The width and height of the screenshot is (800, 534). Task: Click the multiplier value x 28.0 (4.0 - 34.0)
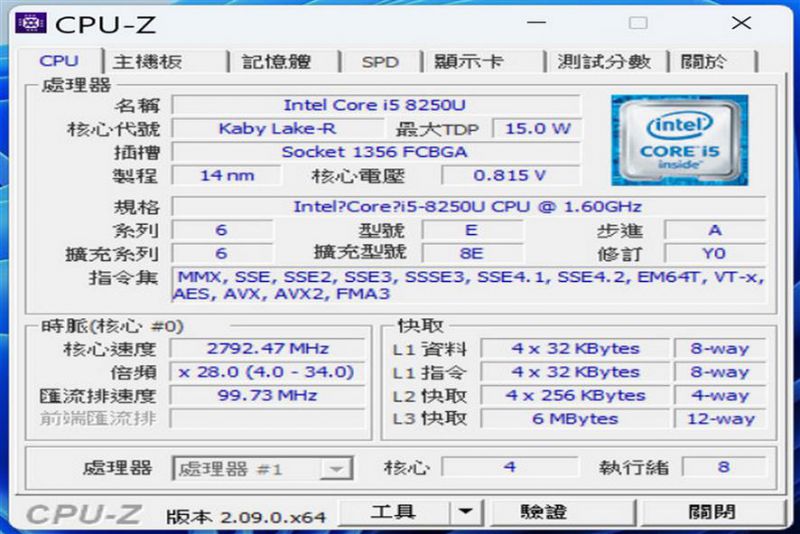click(x=267, y=372)
